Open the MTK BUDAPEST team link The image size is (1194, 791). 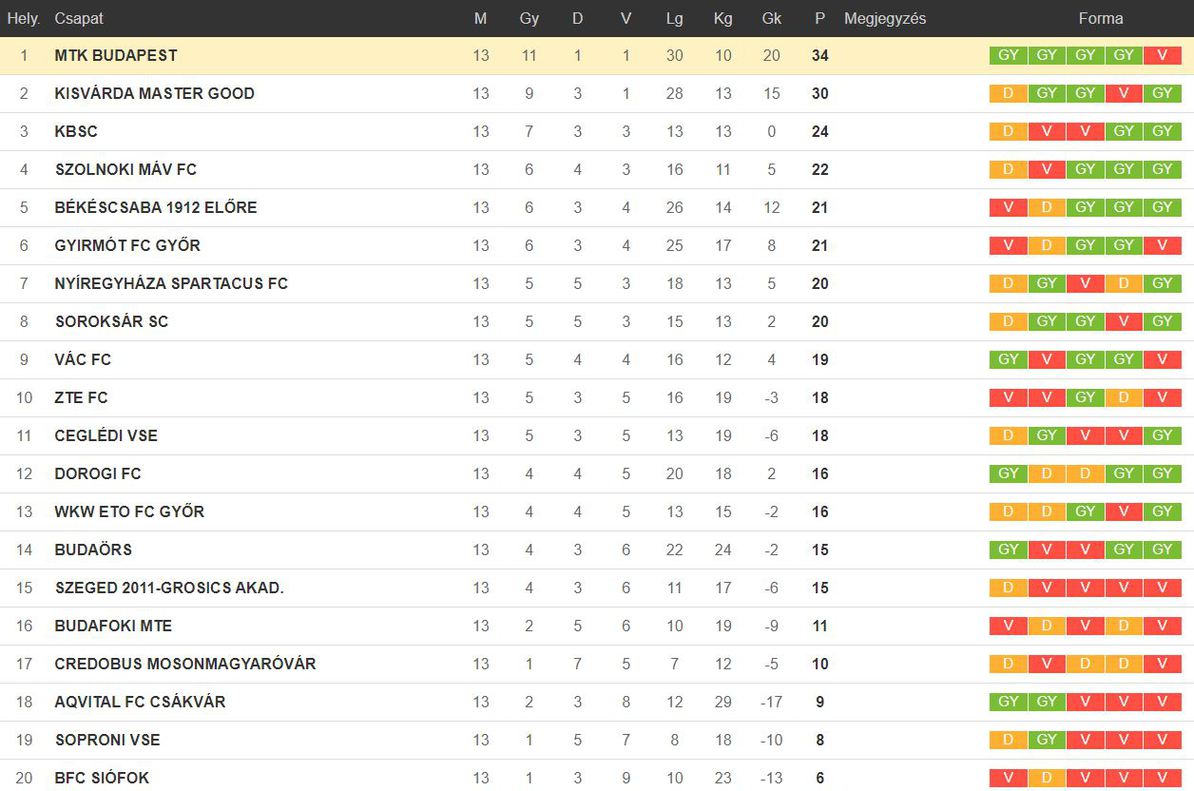116,56
